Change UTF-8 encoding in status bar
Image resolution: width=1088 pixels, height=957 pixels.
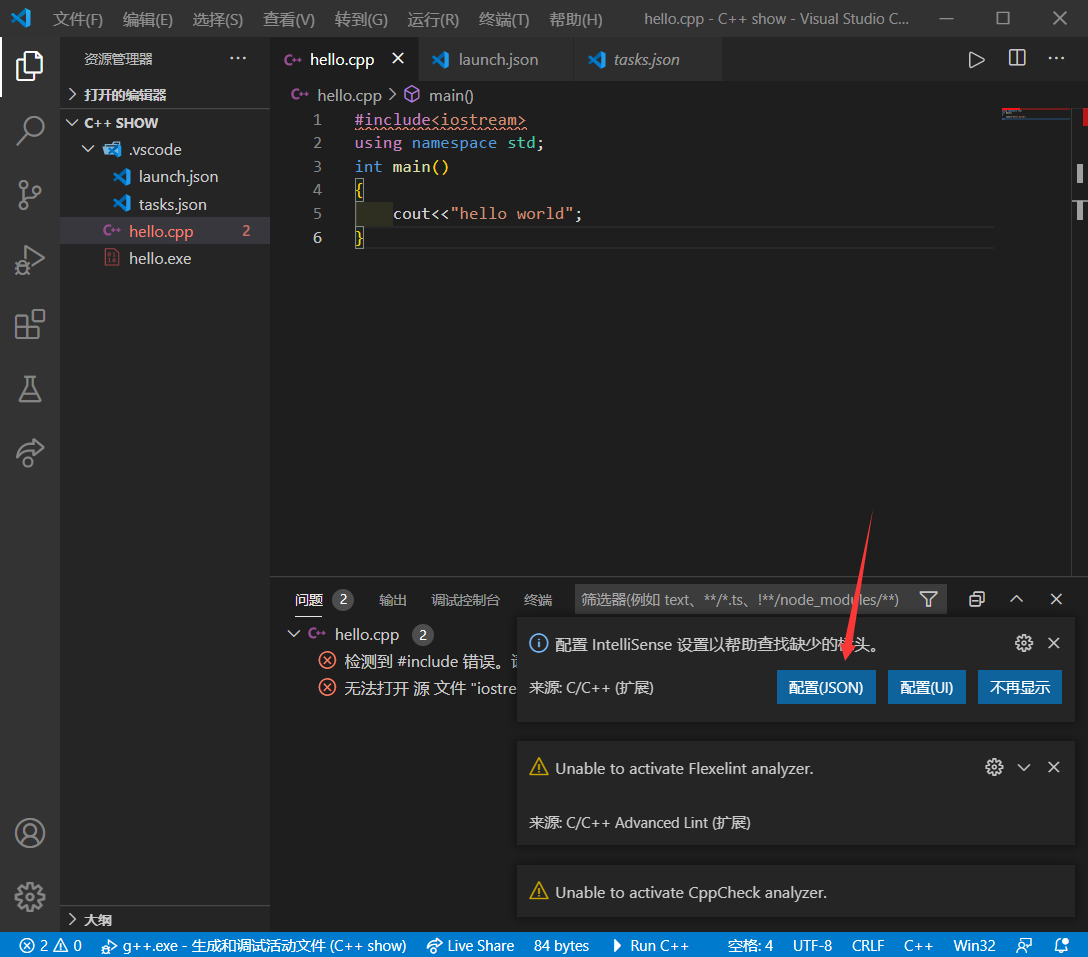click(x=812, y=945)
